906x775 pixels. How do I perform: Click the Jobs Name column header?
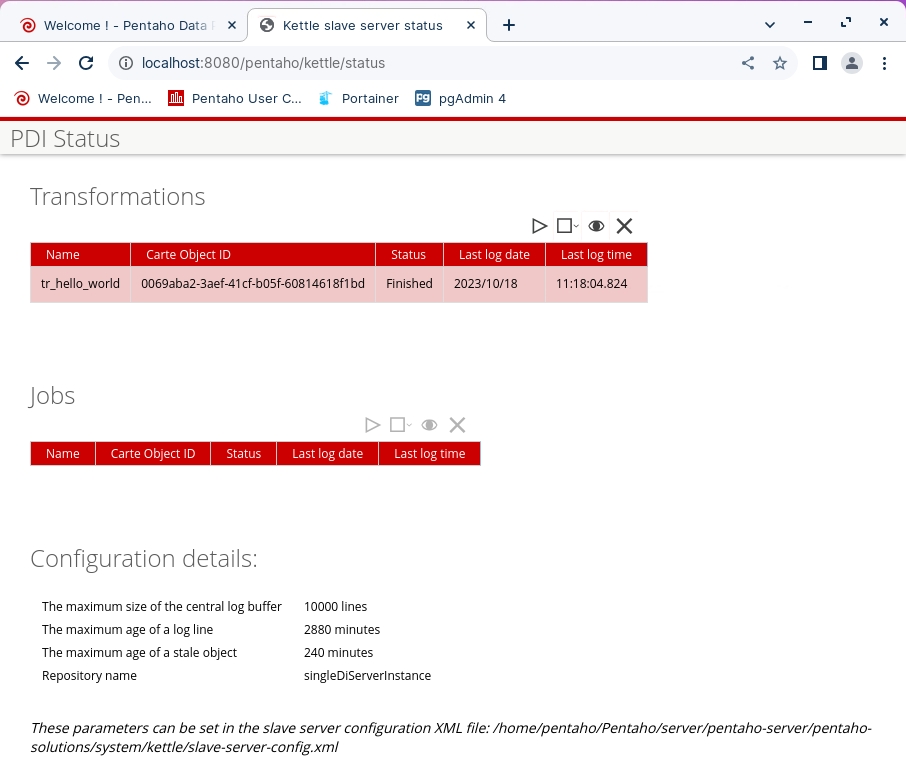tap(62, 454)
